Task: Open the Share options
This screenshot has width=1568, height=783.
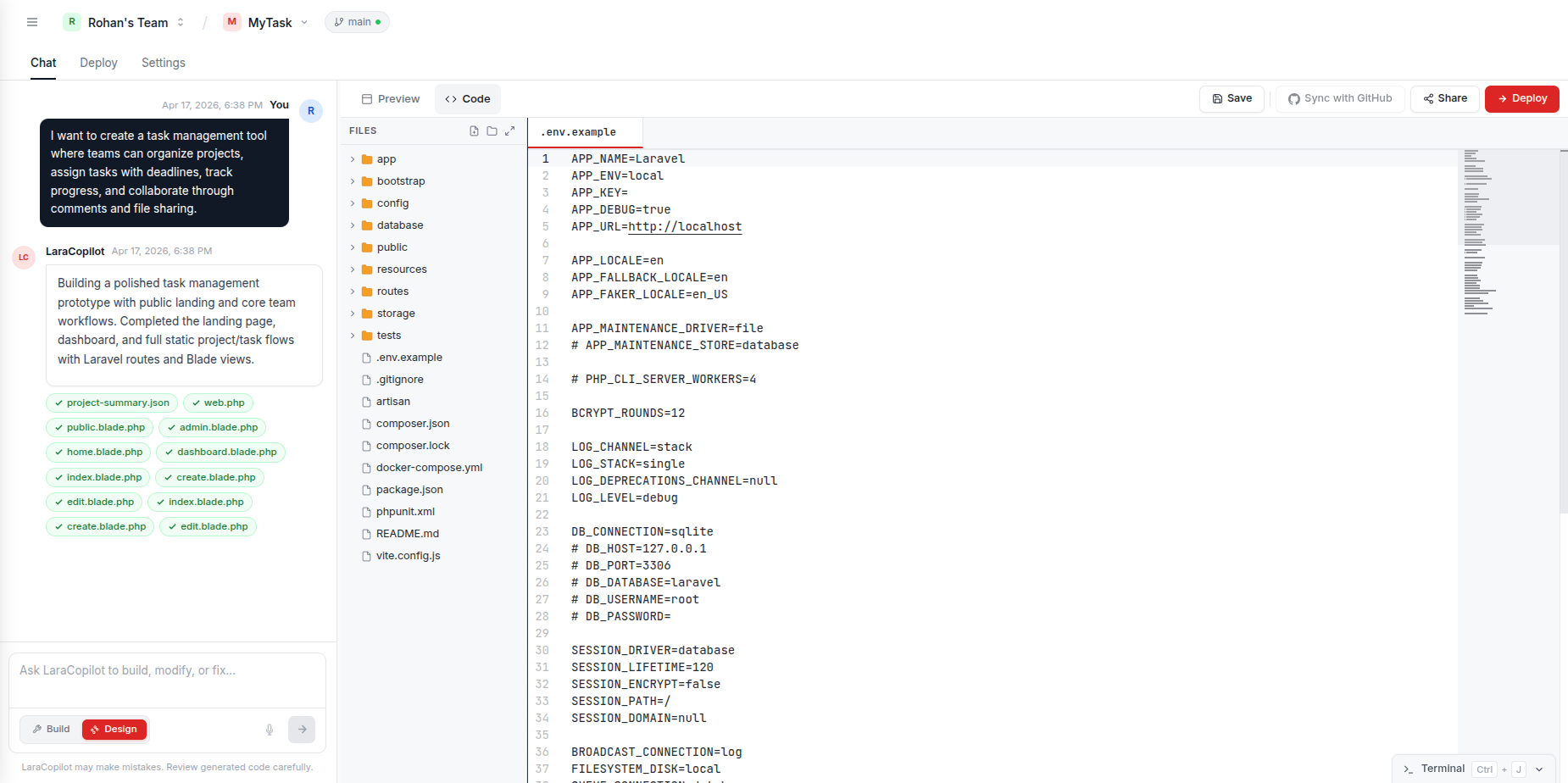Action: point(1444,98)
